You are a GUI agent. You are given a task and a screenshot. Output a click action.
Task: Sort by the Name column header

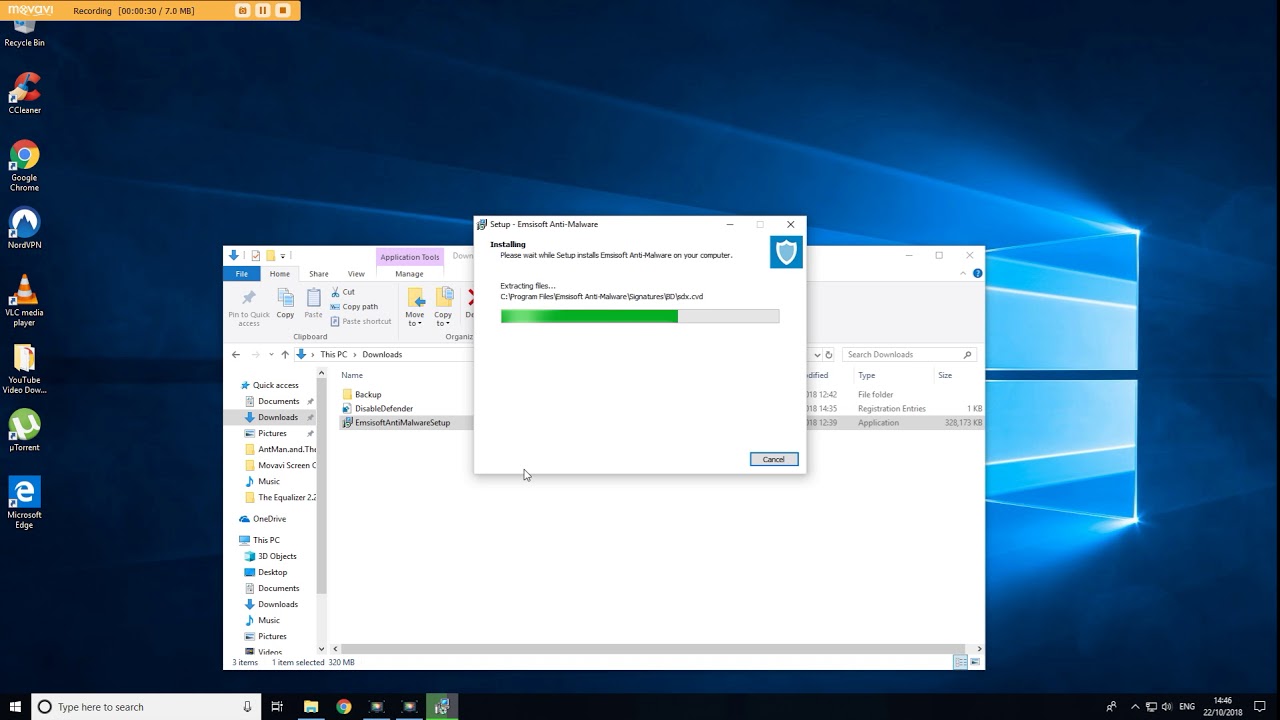(x=352, y=375)
